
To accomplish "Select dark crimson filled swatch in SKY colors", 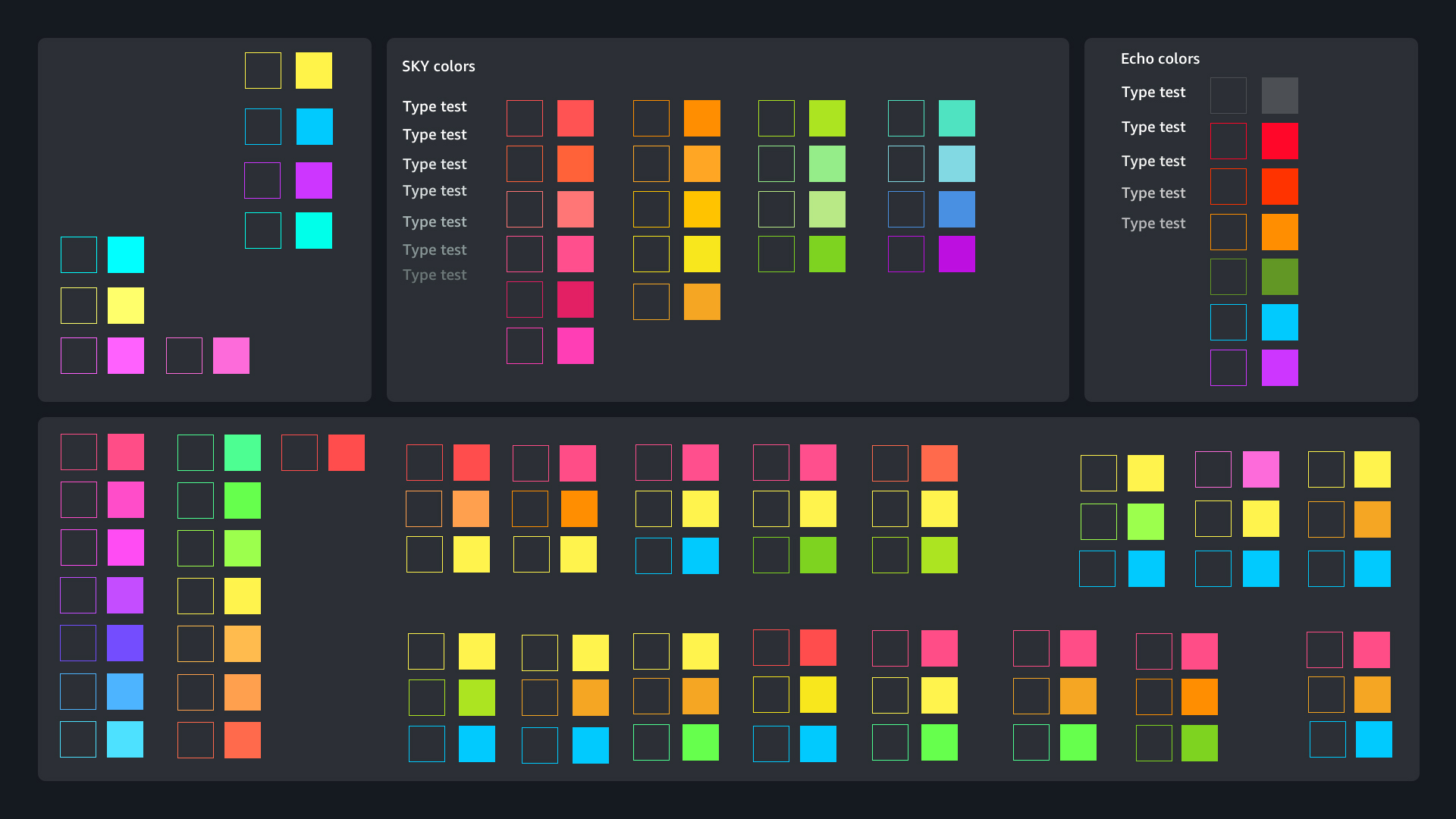I will pos(575,300).
